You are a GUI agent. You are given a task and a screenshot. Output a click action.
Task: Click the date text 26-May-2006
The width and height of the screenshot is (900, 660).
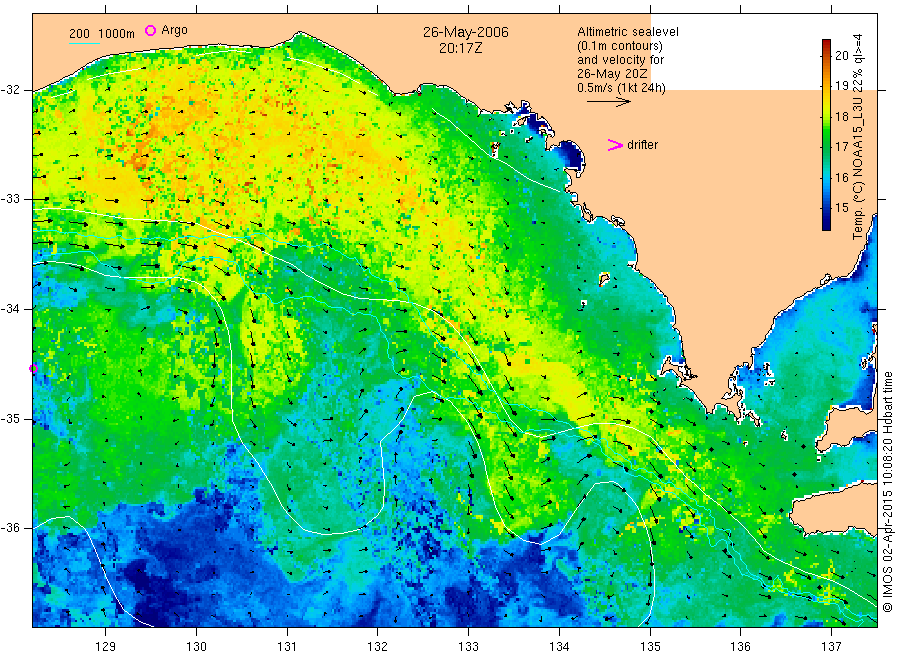465,32
